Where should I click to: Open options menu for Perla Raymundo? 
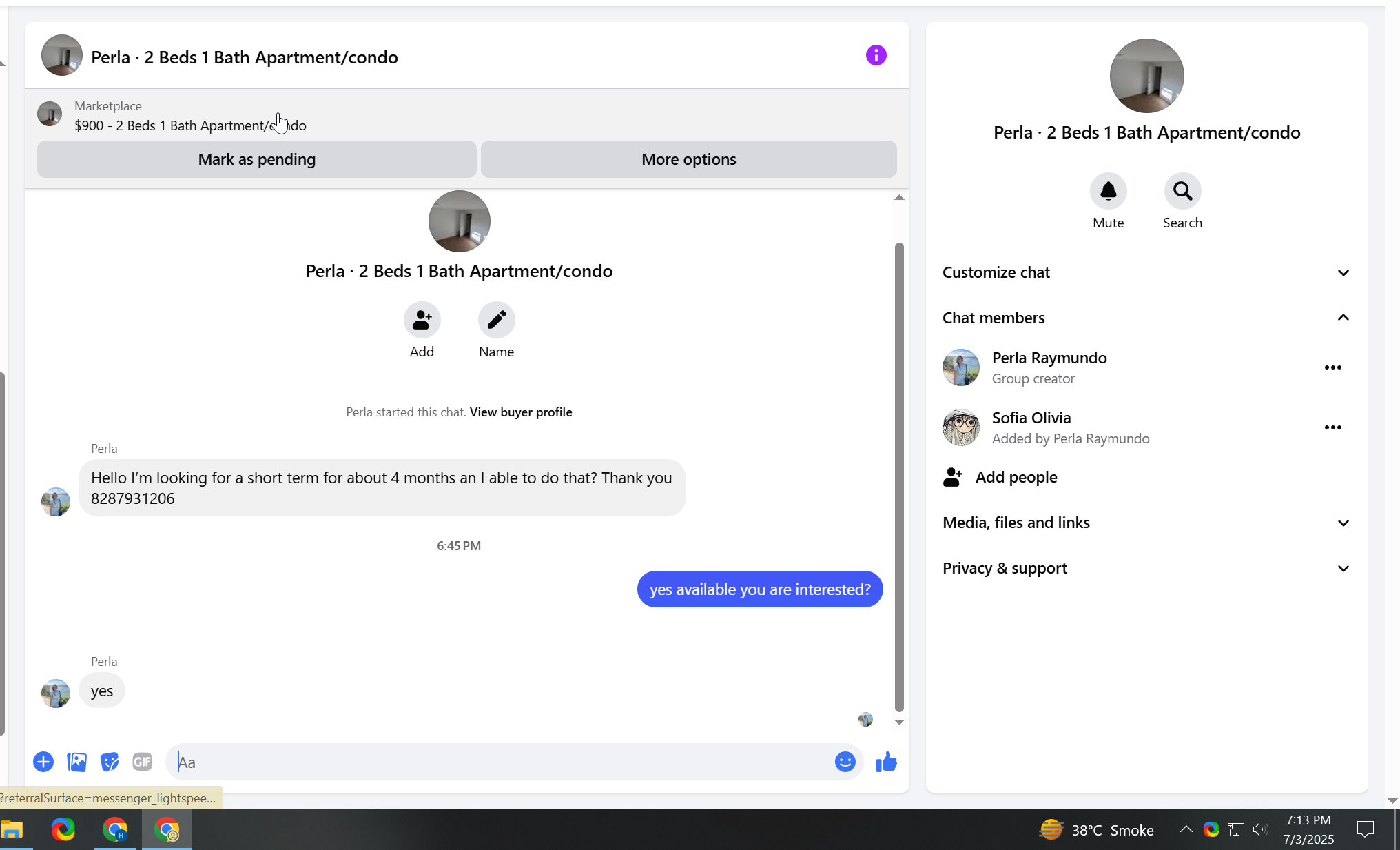point(1332,367)
